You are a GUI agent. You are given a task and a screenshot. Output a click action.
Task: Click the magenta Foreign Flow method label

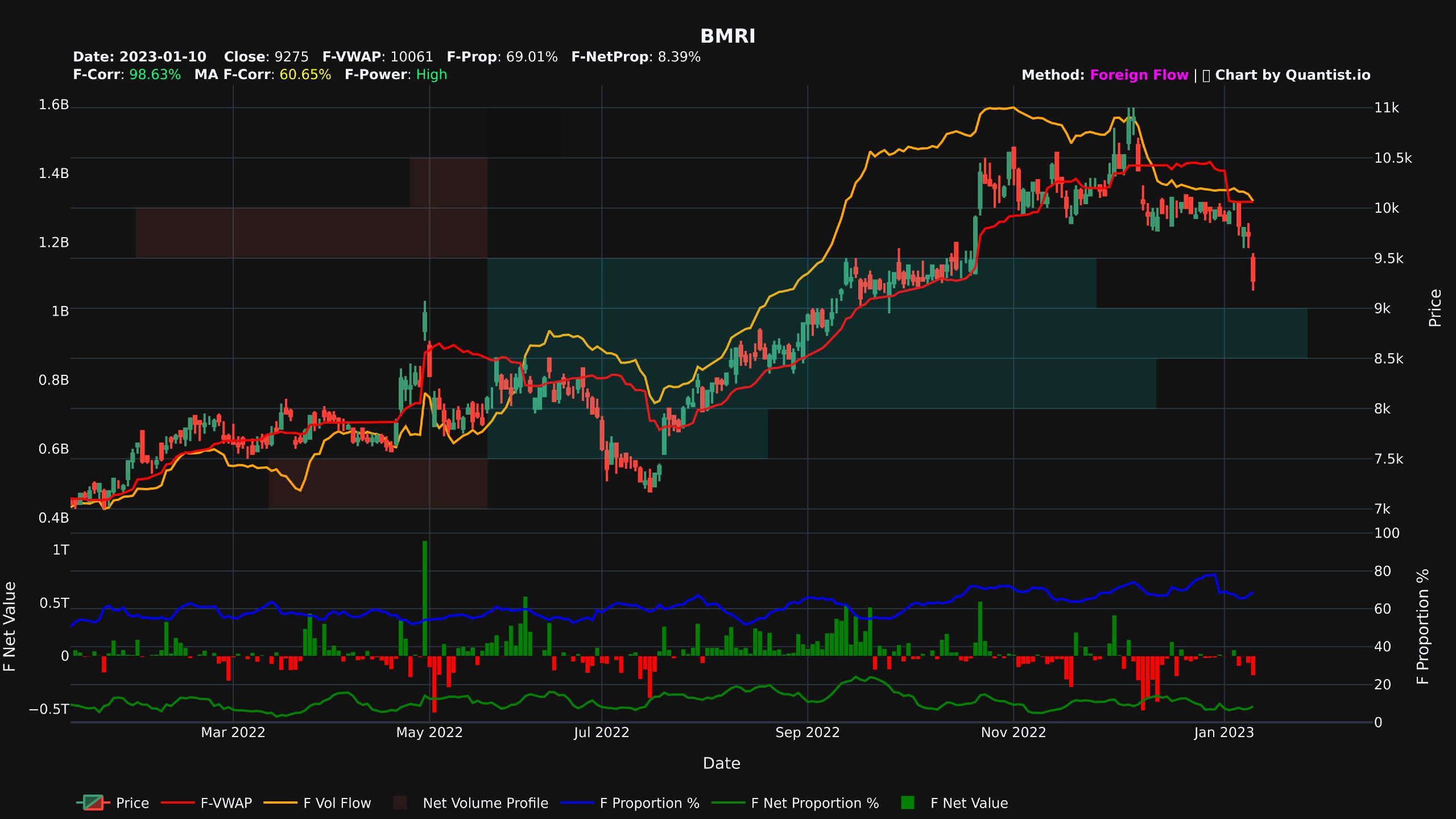1136,75
